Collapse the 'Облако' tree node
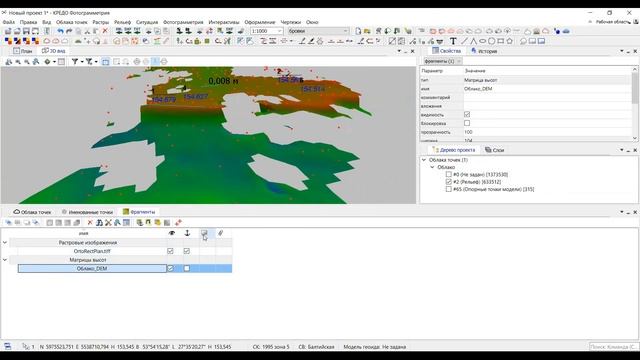640x360 pixels. (432, 167)
